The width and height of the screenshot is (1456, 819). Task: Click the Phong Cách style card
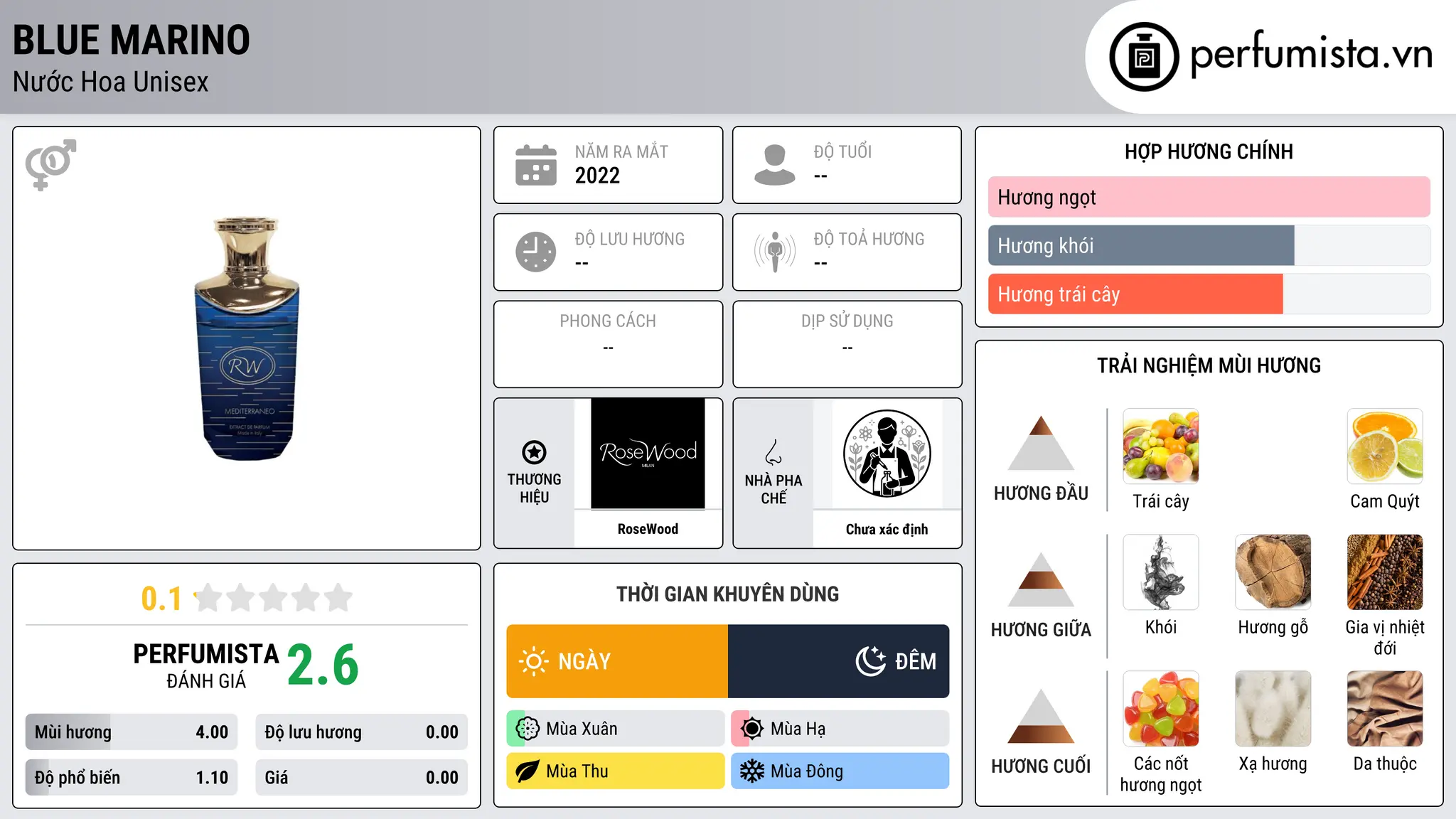608,344
